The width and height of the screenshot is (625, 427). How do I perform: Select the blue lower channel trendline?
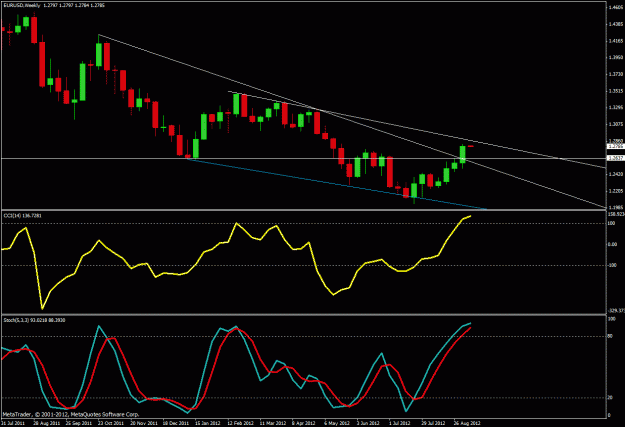[x=335, y=184]
